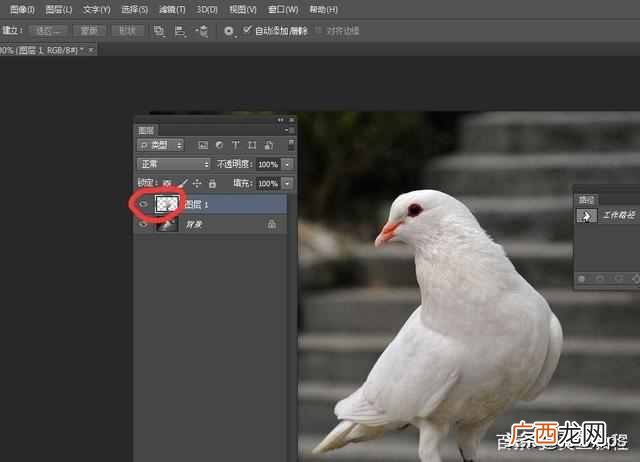Open the 选择(S) menu
The height and width of the screenshot is (462, 640).
(x=135, y=9)
